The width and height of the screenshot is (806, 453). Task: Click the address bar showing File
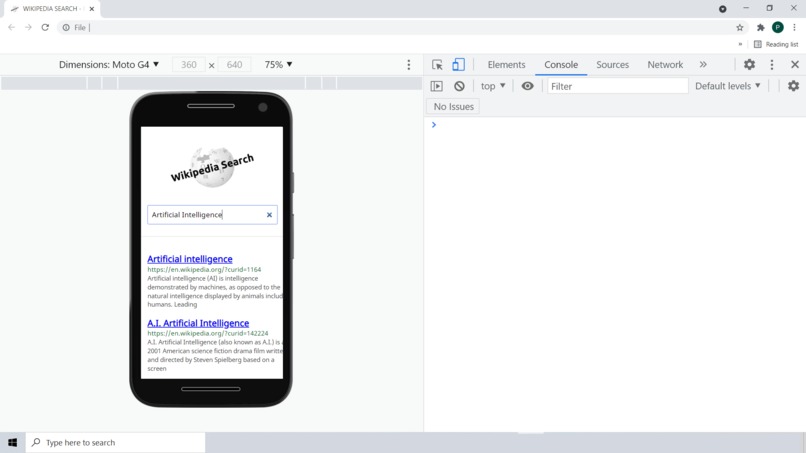point(401,28)
